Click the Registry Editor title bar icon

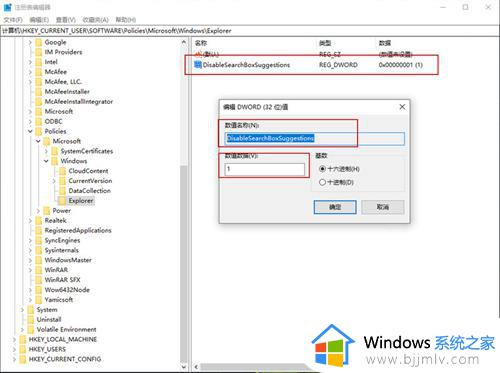pyautogui.click(x=7, y=7)
